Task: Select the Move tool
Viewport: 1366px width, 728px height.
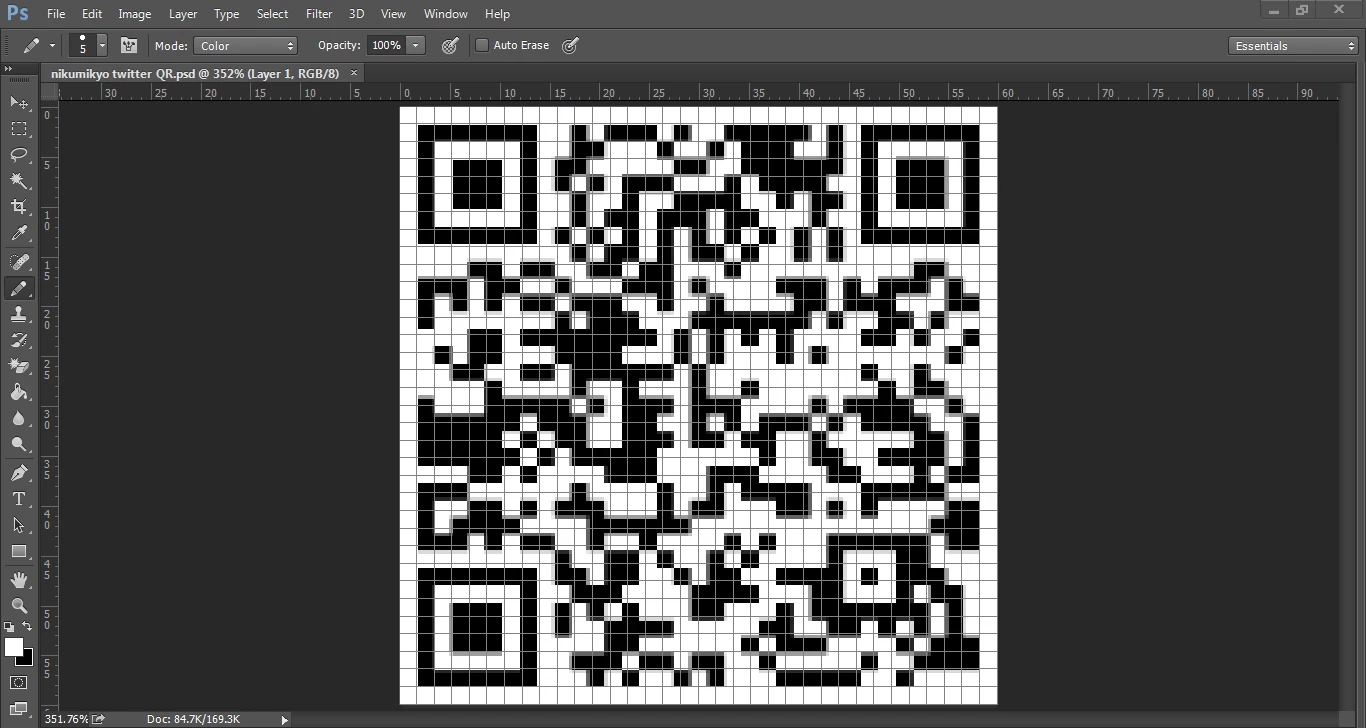Action: (19, 102)
